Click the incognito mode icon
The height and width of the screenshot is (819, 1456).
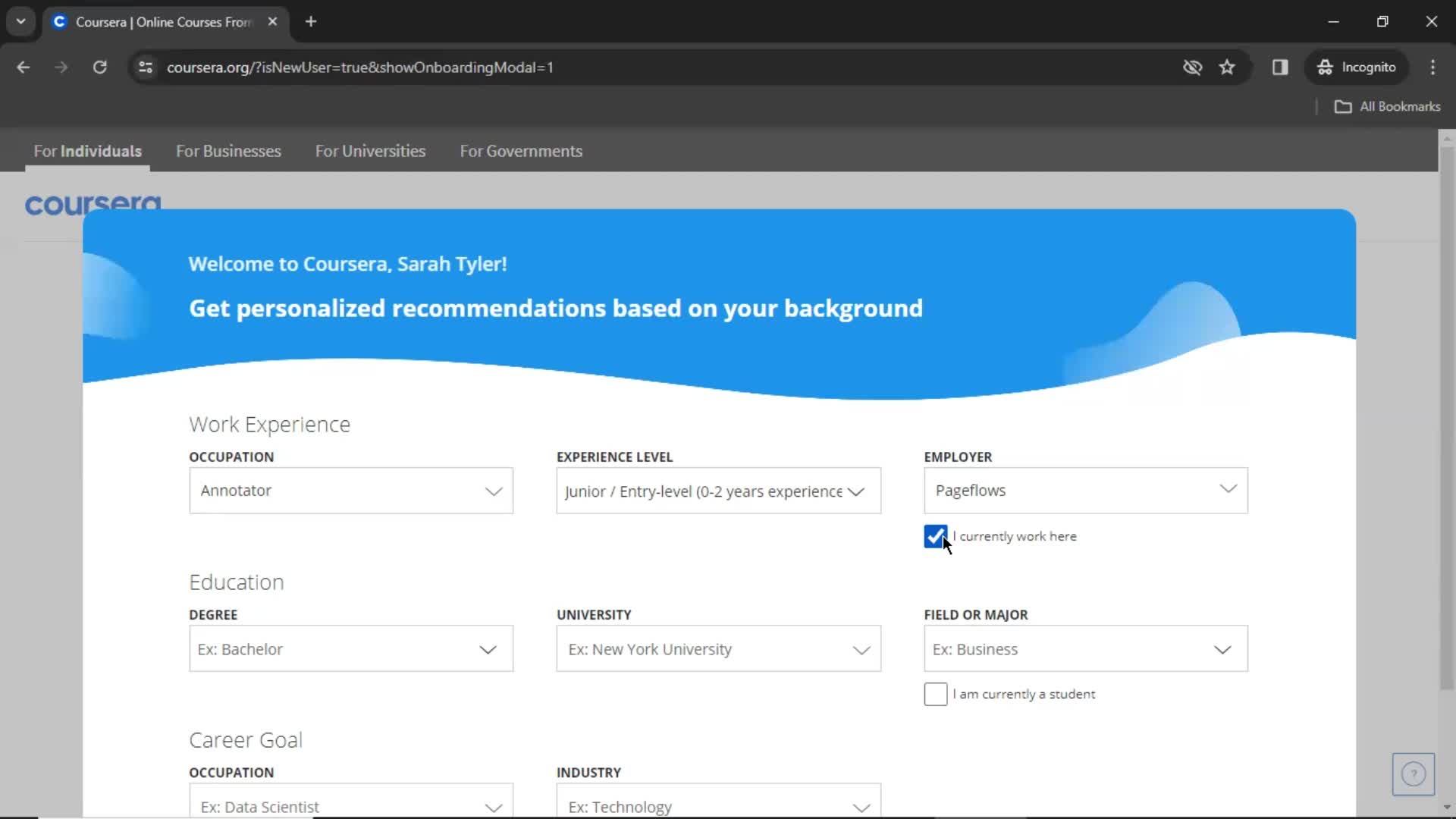[1324, 67]
